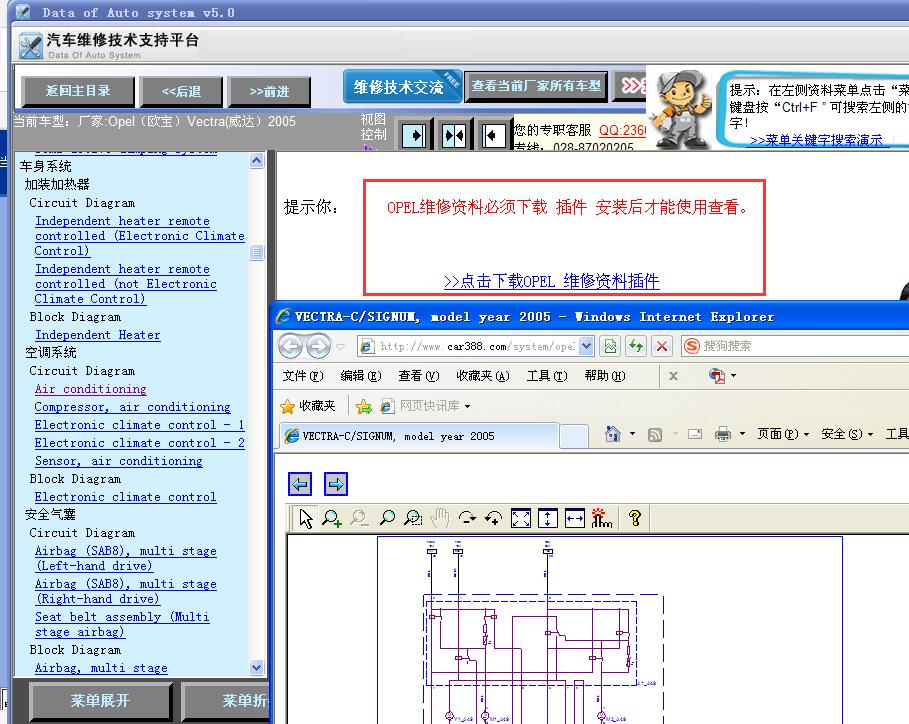Open Electronic climate control - 1 link

click(x=139, y=425)
